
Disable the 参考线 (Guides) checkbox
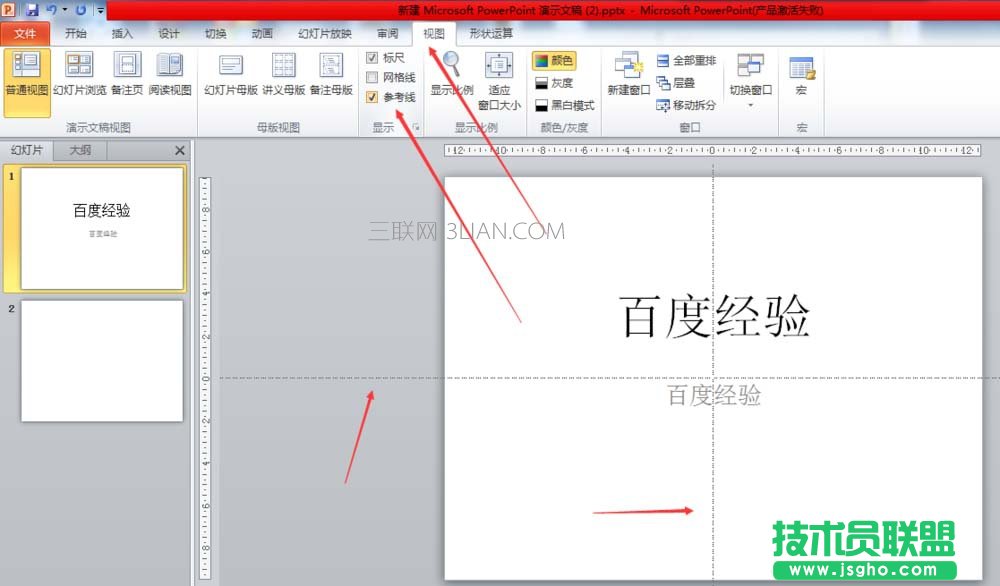[372, 95]
